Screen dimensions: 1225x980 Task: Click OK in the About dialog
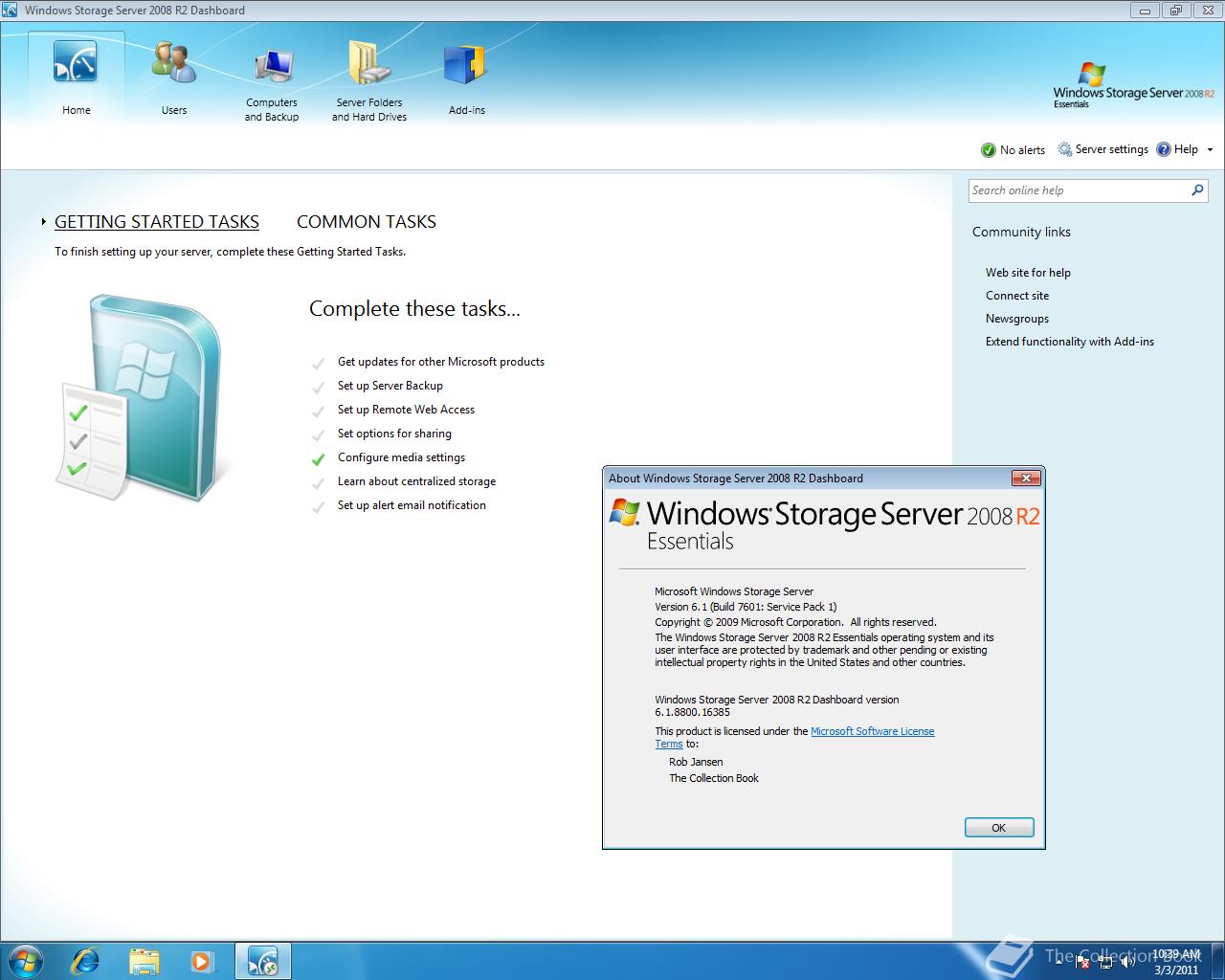(x=999, y=828)
